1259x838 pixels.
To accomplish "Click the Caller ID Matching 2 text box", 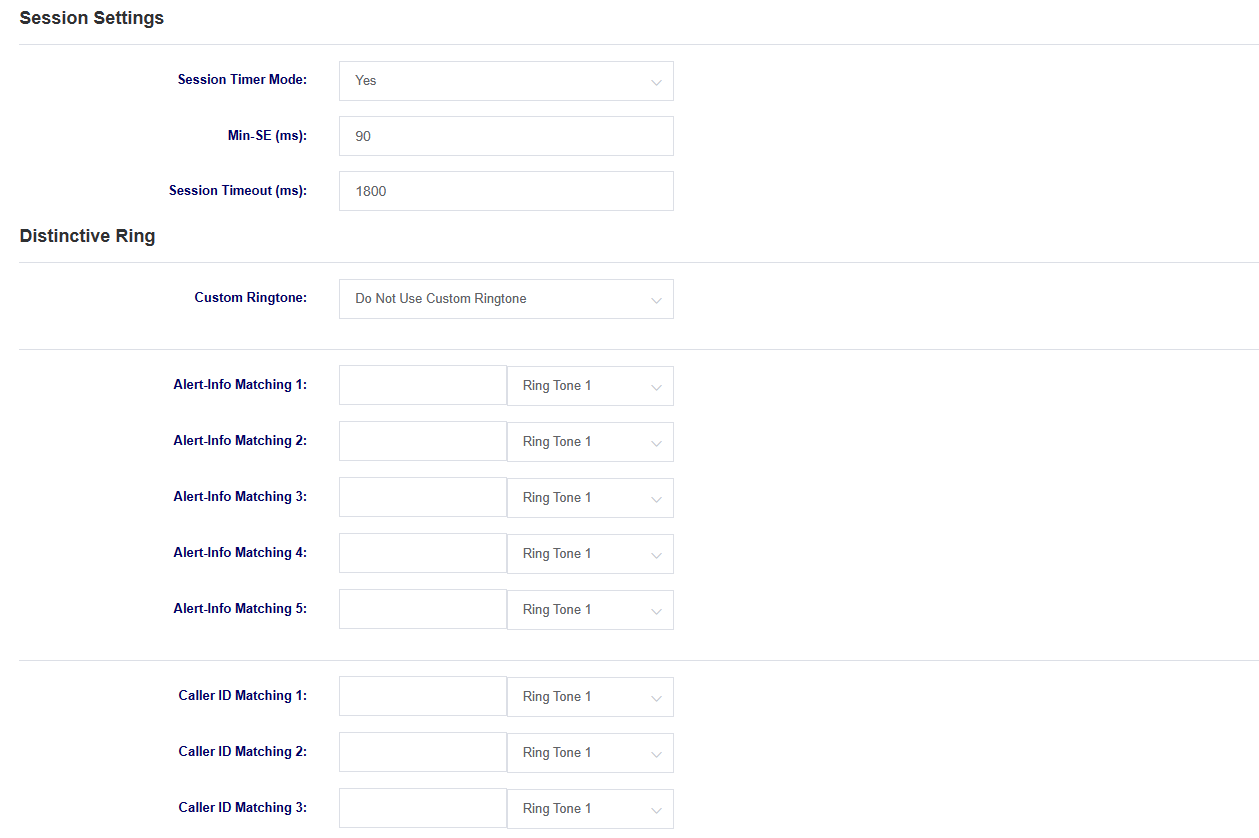I will pyautogui.click(x=423, y=752).
